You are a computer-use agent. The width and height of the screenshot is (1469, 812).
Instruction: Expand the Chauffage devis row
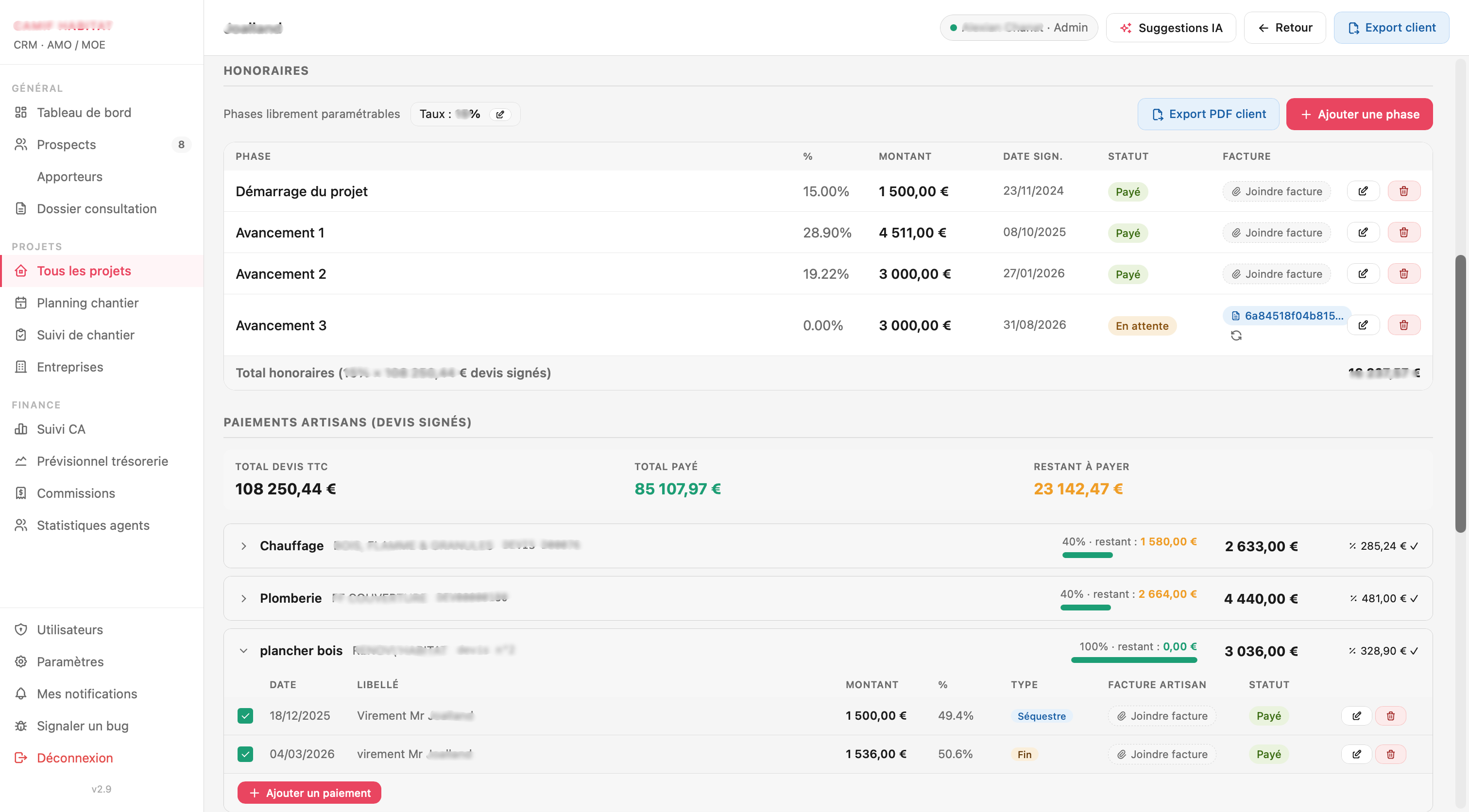[243, 546]
